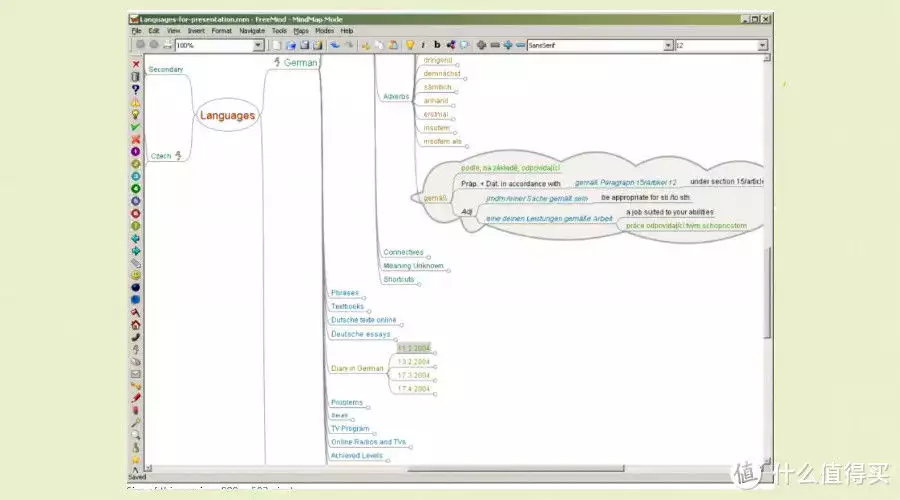Add the yellow smiley face icon
900x500 pixels.
136,274
